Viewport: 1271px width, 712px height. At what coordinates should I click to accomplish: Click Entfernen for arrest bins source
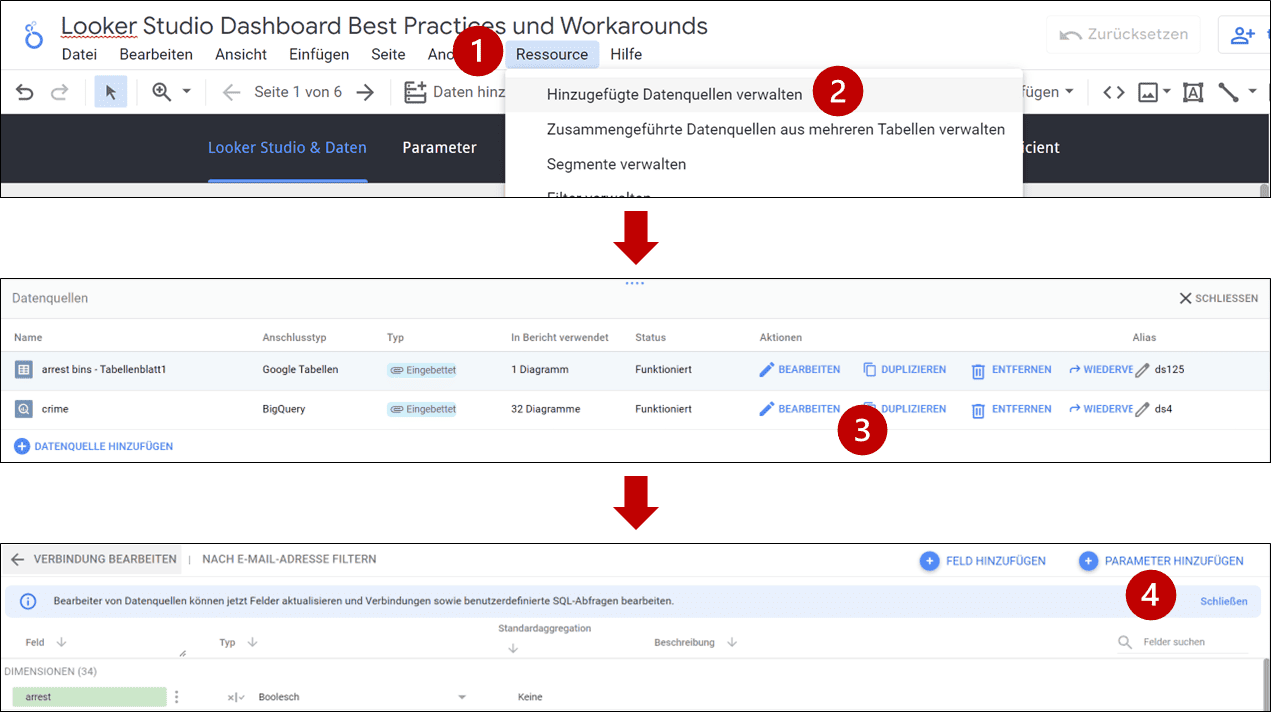[x=1011, y=370]
